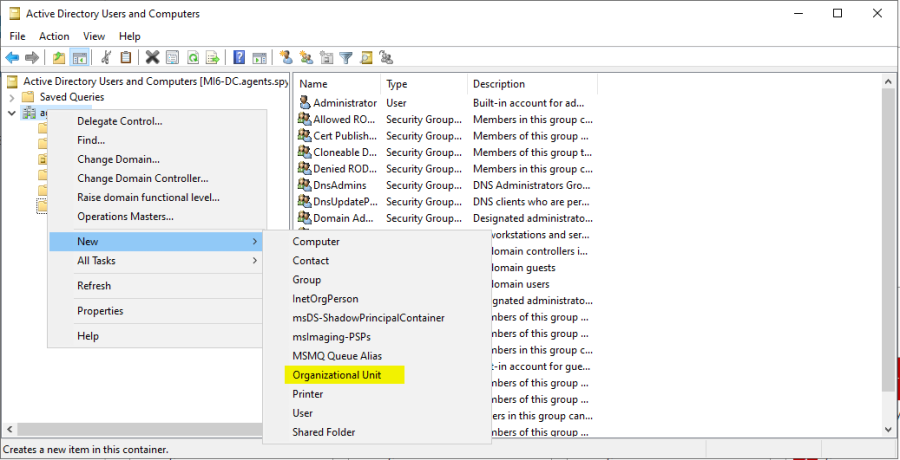The width and height of the screenshot is (900, 460).
Task: Click the blue Help question mark icon
Action: click(x=239, y=58)
